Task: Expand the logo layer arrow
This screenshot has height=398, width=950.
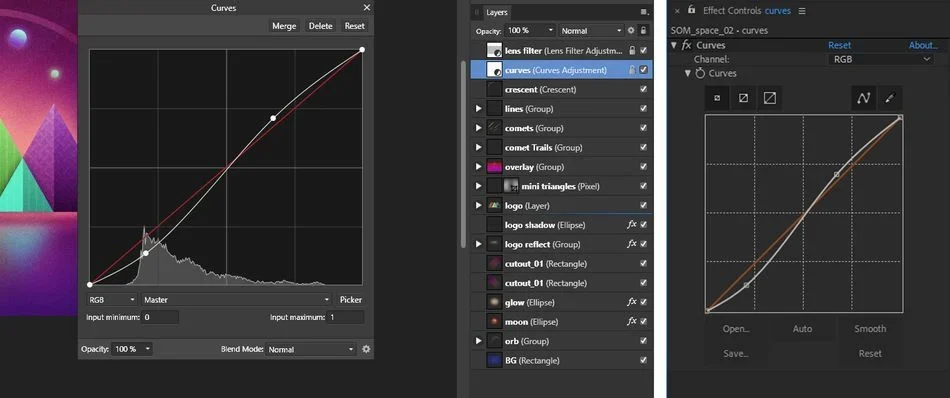Action: pyautogui.click(x=479, y=206)
